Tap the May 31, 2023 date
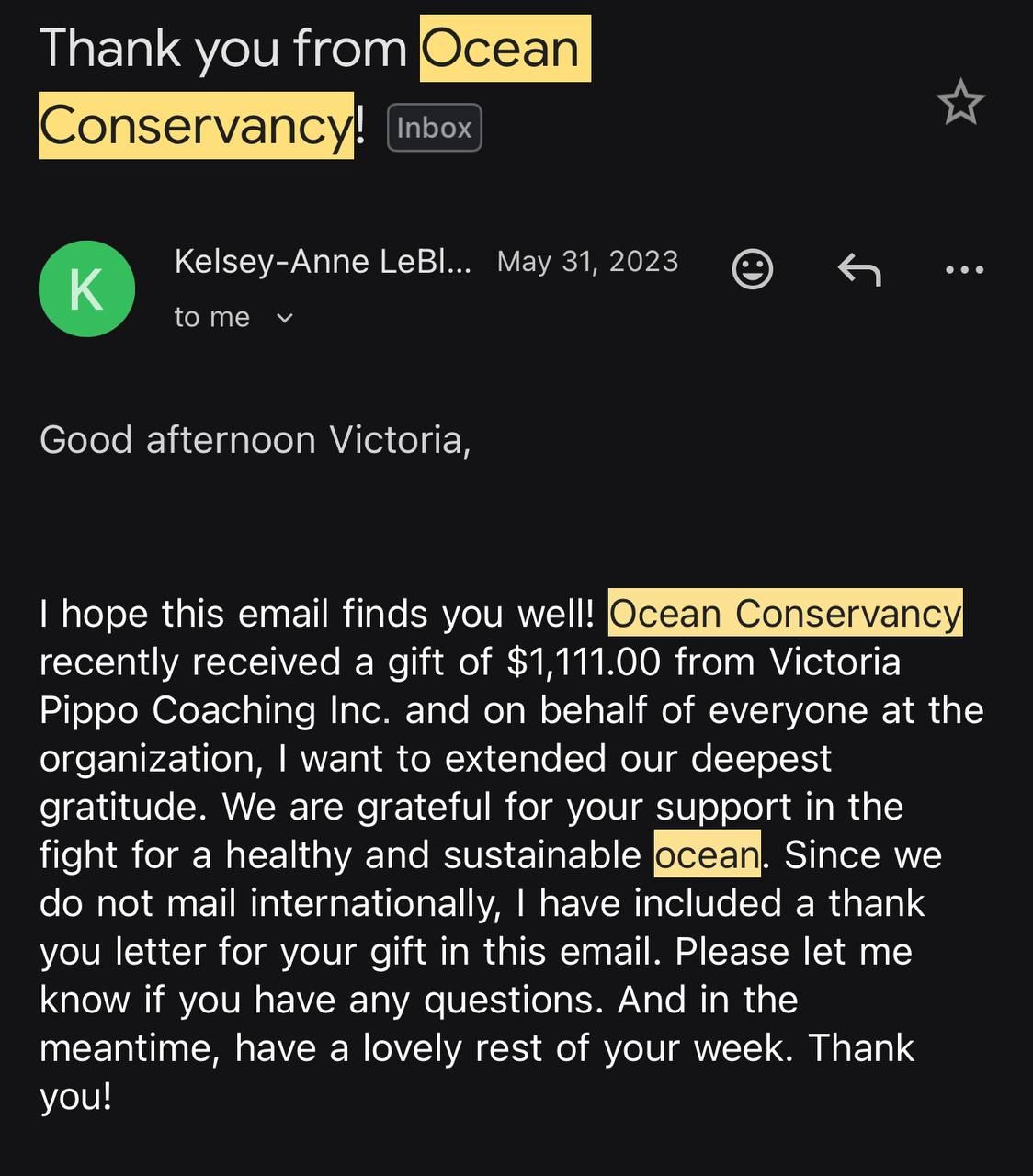 pyautogui.click(x=587, y=261)
